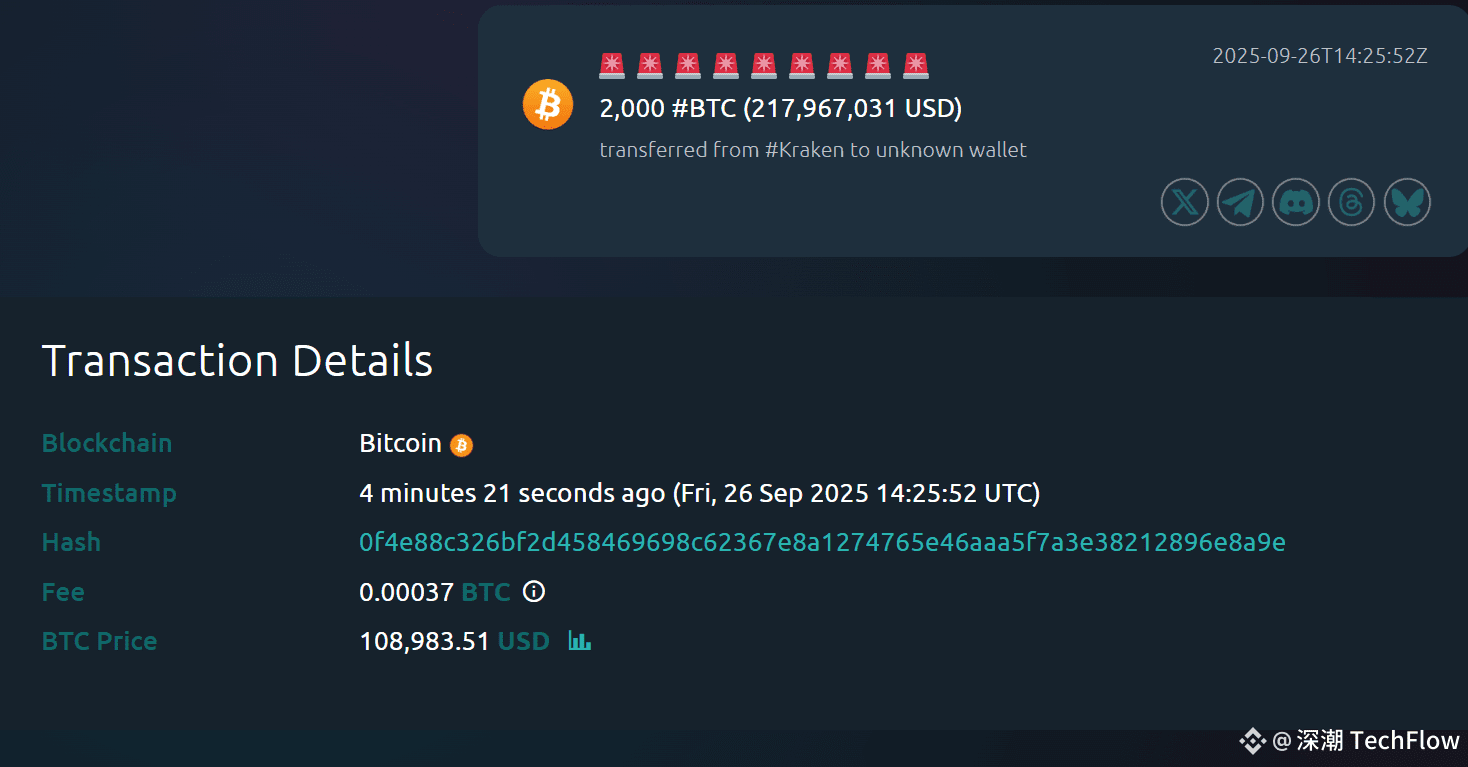Screen dimensions: 1468x767
Task: Click the Binance logo in watermark
Action: tap(1252, 741)
